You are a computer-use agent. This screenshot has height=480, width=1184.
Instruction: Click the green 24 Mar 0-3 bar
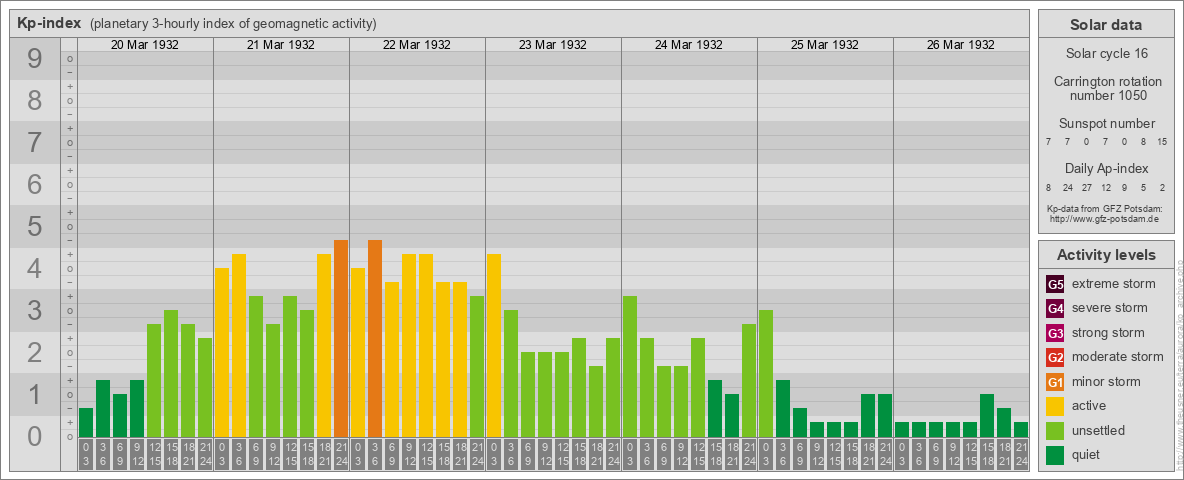630,367
